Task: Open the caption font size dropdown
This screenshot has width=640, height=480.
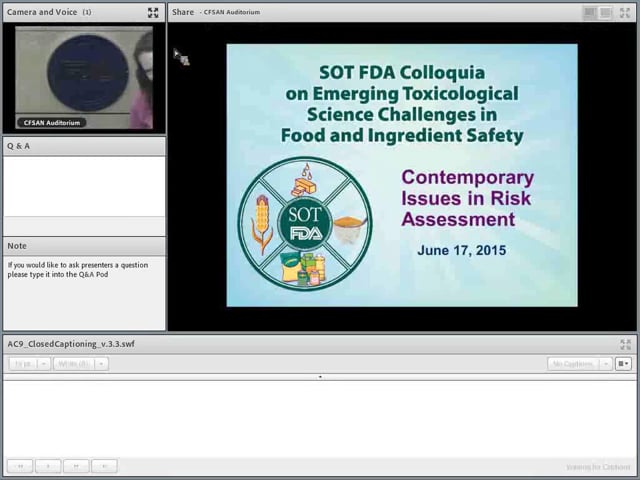Action: [29, 363]
